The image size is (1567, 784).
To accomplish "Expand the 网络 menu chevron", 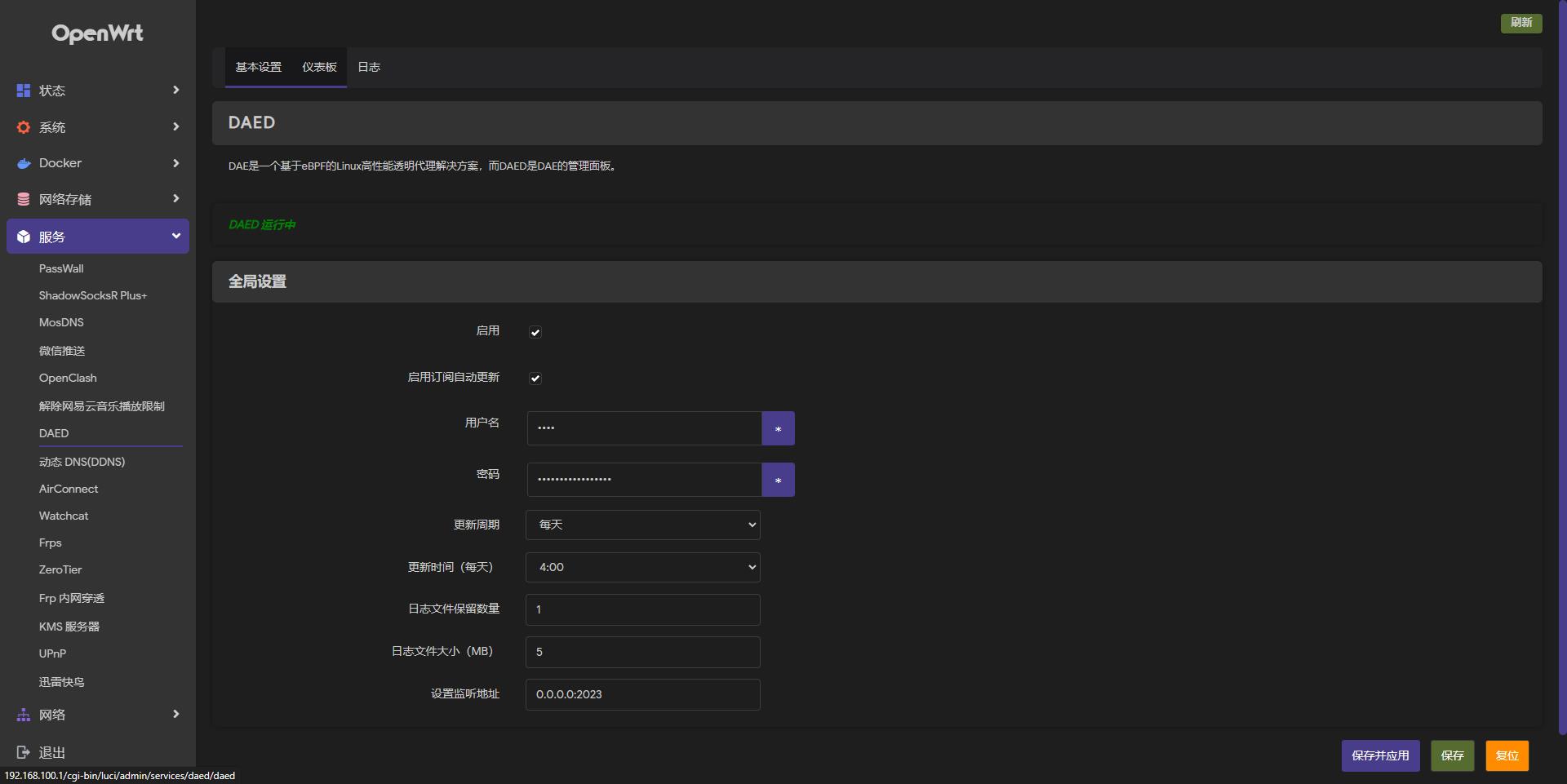I will click(175, 714).
